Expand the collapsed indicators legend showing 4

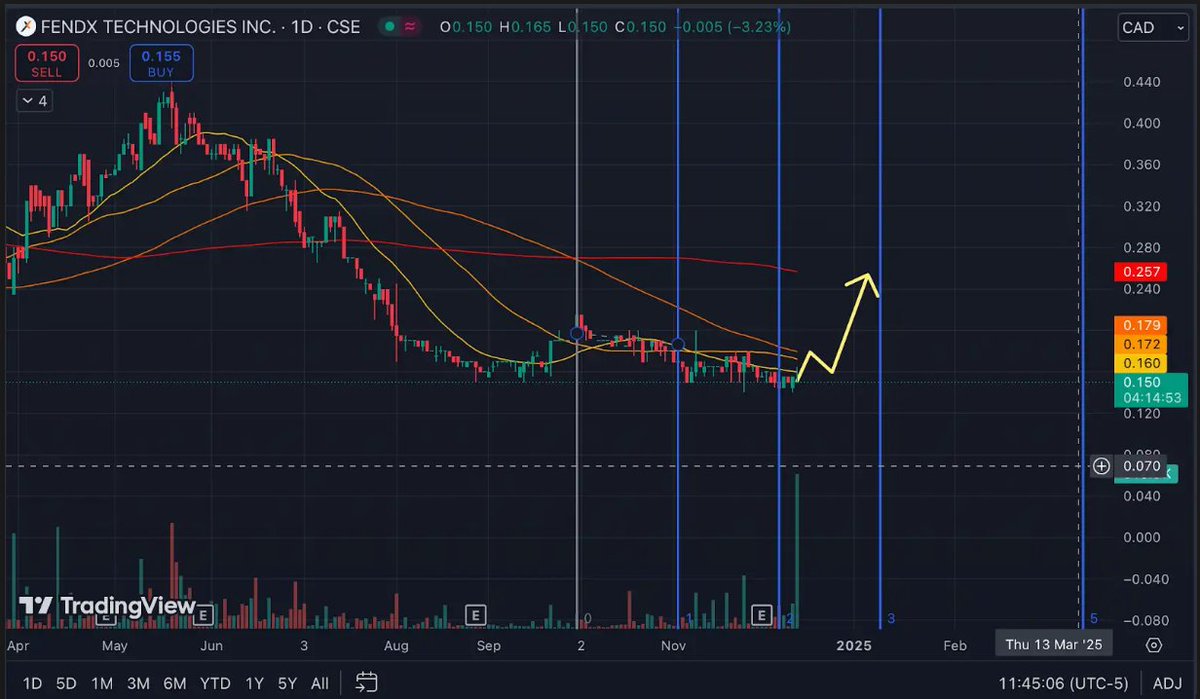[33, 101]
